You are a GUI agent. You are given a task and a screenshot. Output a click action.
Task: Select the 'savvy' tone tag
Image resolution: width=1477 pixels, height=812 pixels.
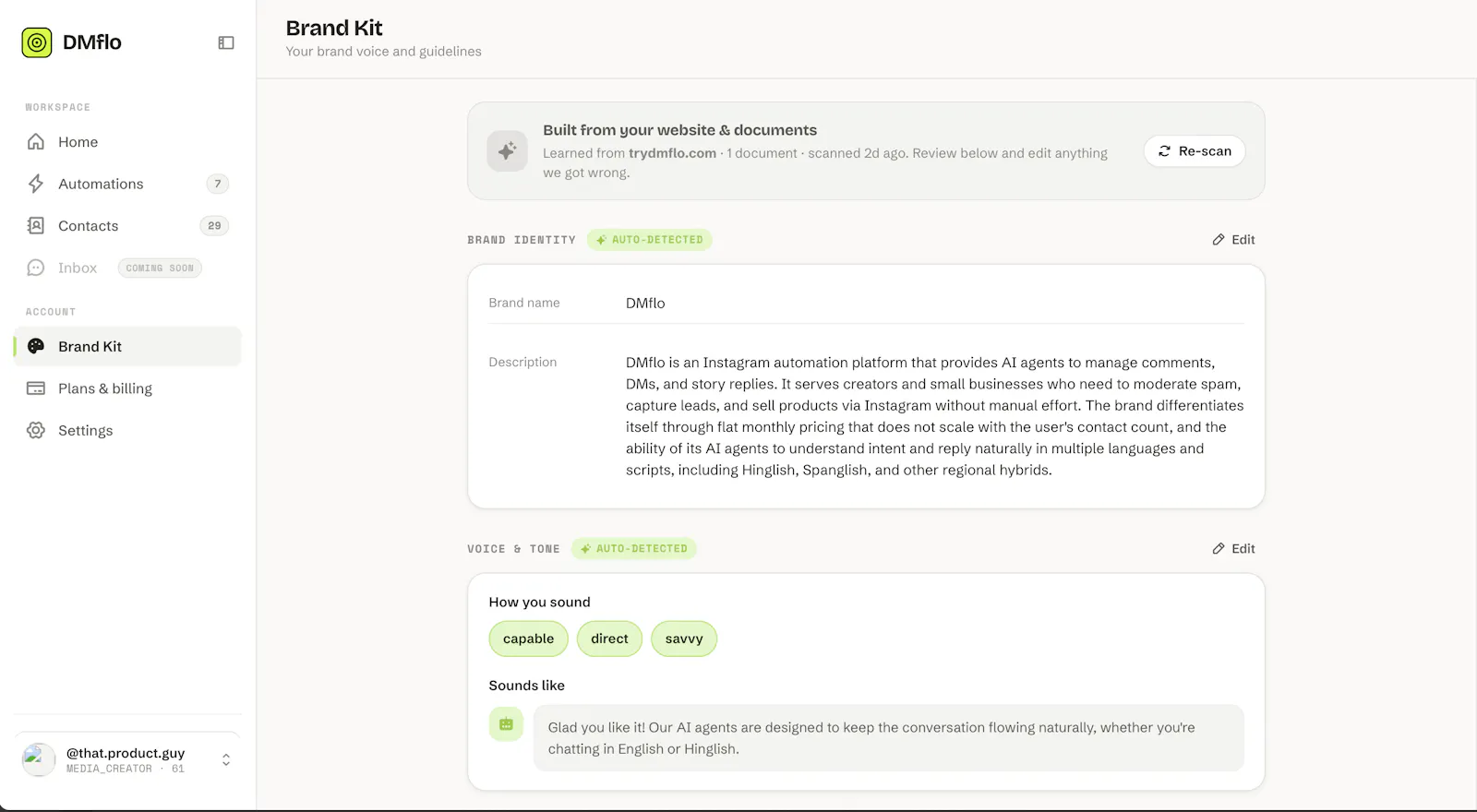(x=684, y=639)
